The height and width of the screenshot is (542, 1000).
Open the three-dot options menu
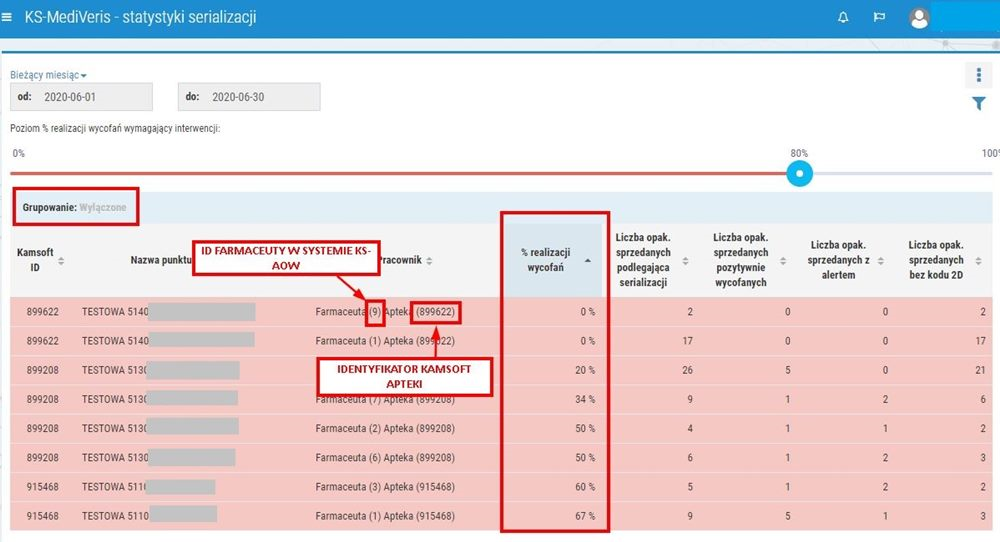click(978, 76)
